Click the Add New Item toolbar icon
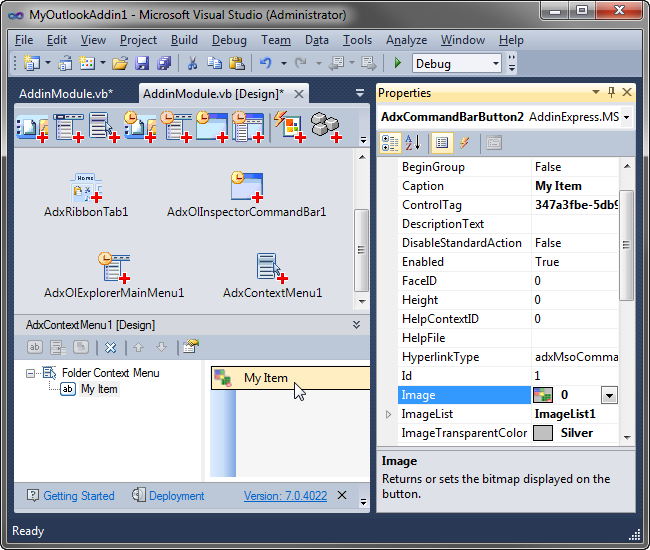The height and width of the screenshot is (550, 650). (87, 63)
